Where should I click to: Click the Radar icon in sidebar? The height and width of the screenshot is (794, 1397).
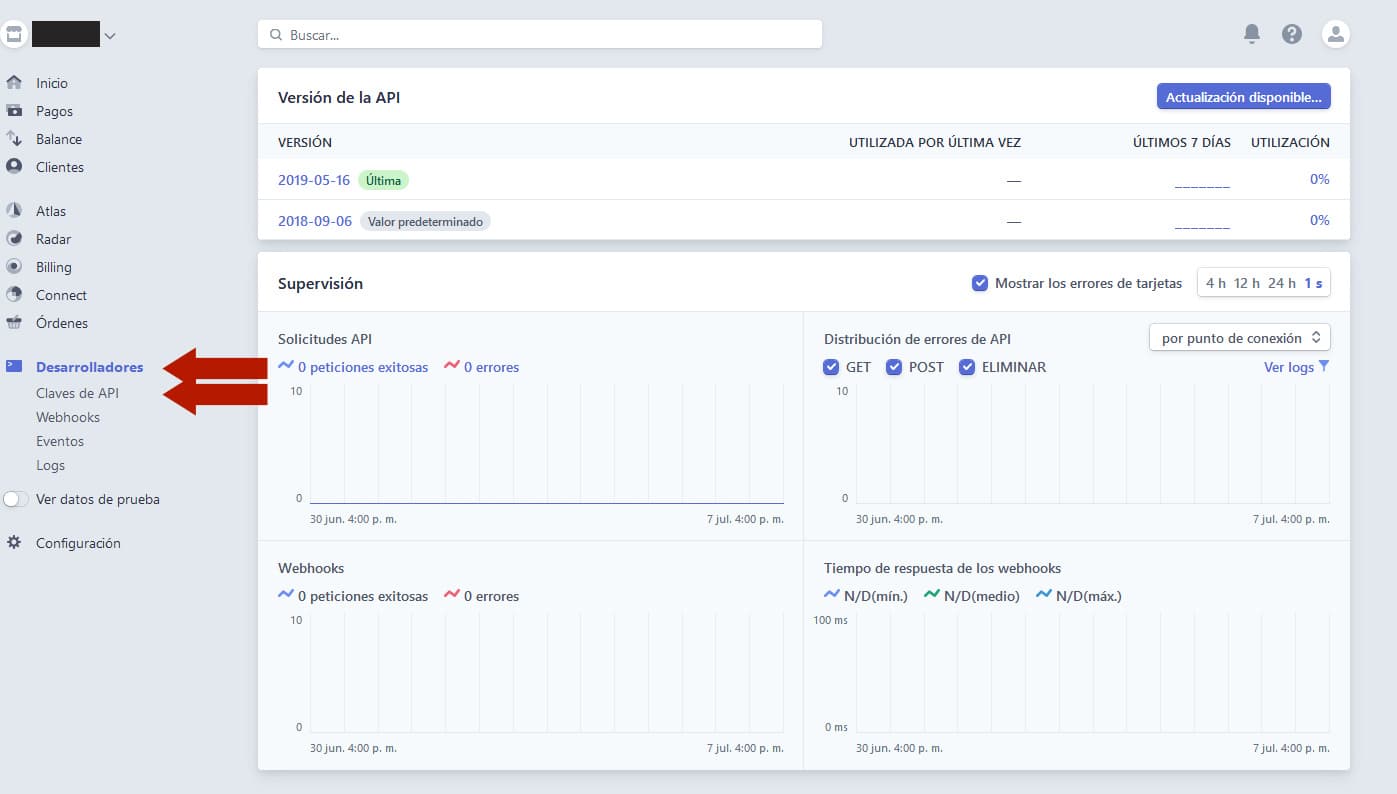(x=14, y=239)
